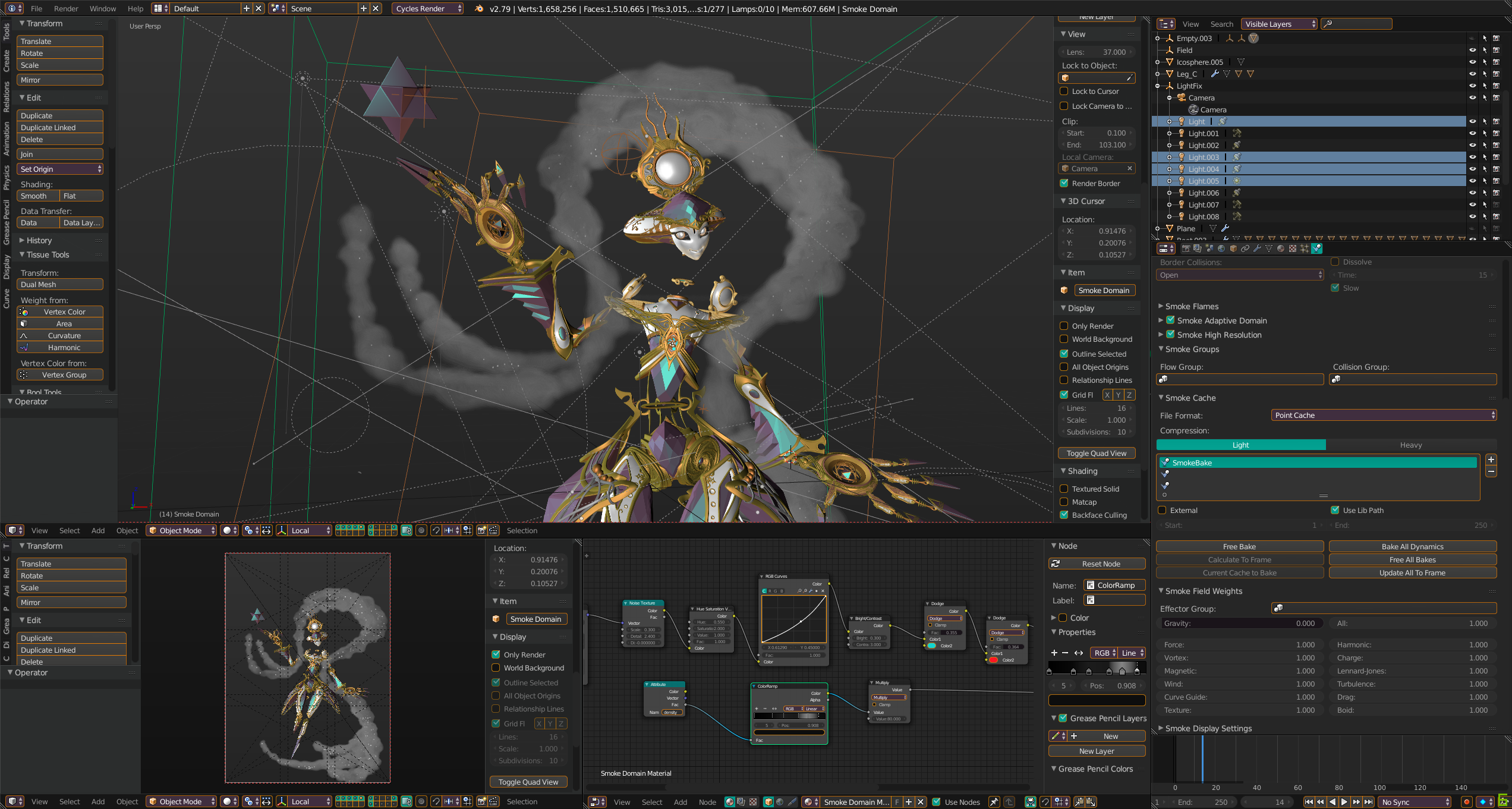Expand the Smoke Flames panel
Viewport: 1512px width, 809px height.
click(1192, 306)
